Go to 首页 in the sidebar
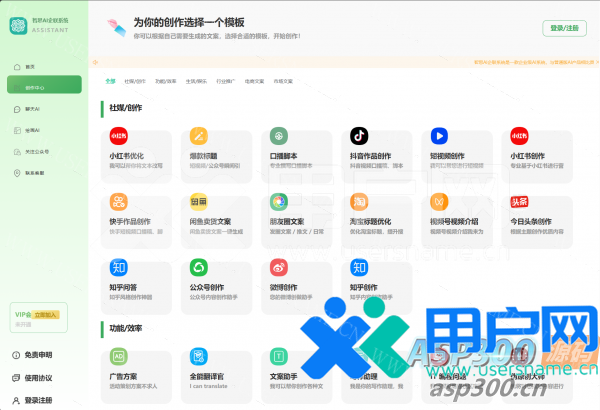 coord(31,65)
